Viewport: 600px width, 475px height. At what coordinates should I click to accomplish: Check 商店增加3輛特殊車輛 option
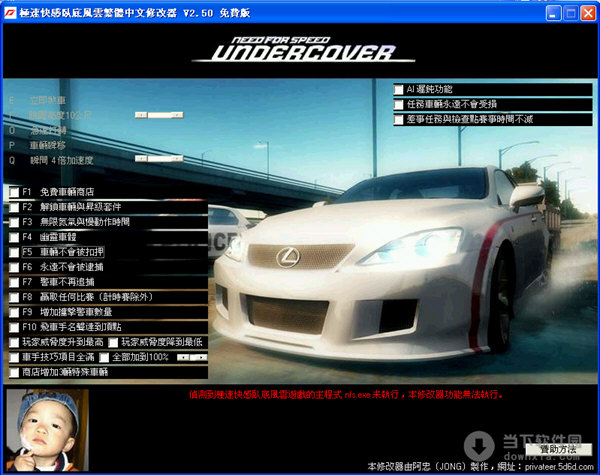coord(14,372)
